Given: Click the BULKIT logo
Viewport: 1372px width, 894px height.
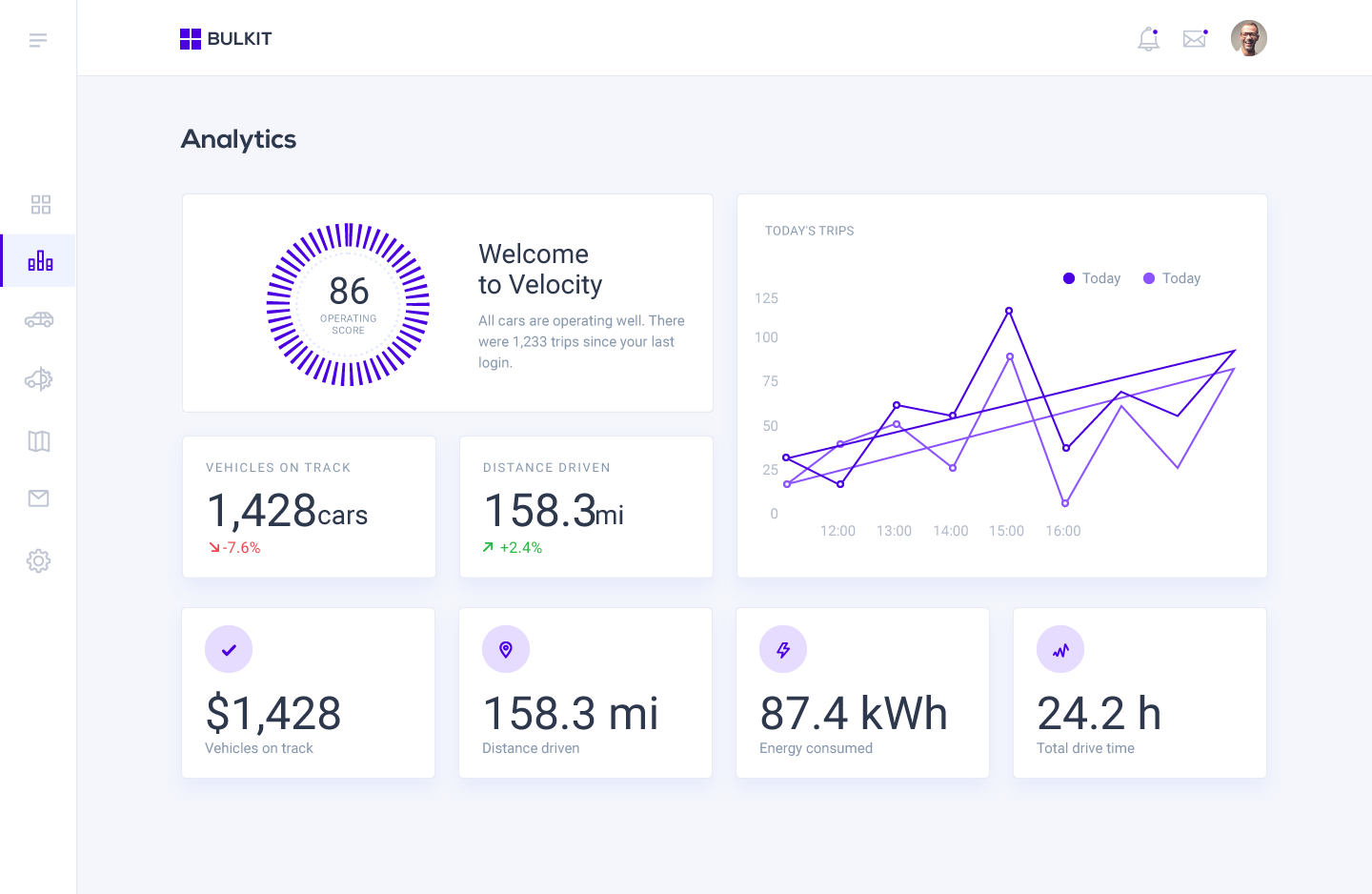Looking at the screenshot, I should 226,39.
